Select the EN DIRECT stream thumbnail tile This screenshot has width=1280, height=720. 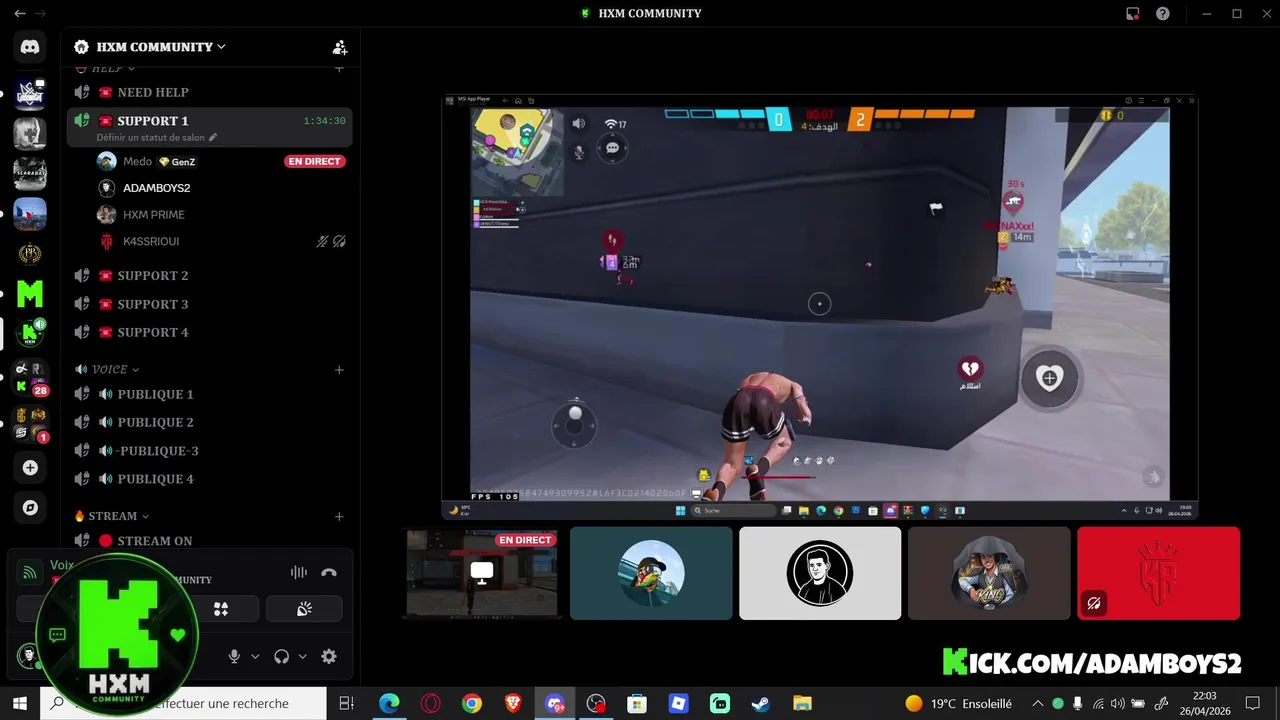(482, 573)
